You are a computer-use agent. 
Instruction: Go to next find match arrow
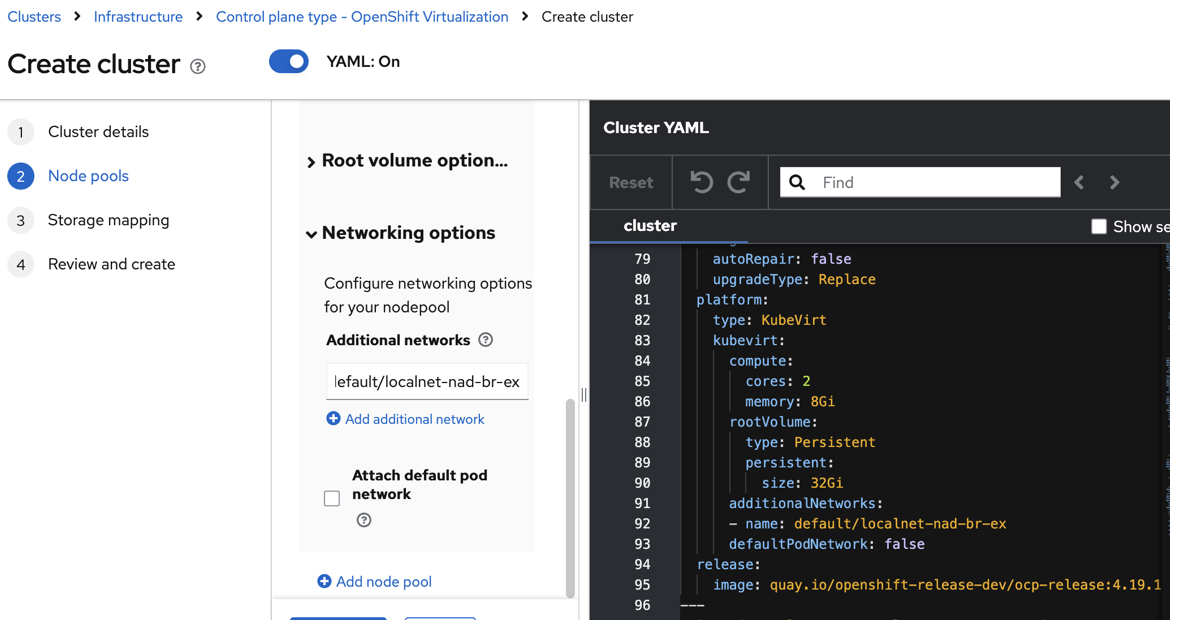tap(1115, 183)
